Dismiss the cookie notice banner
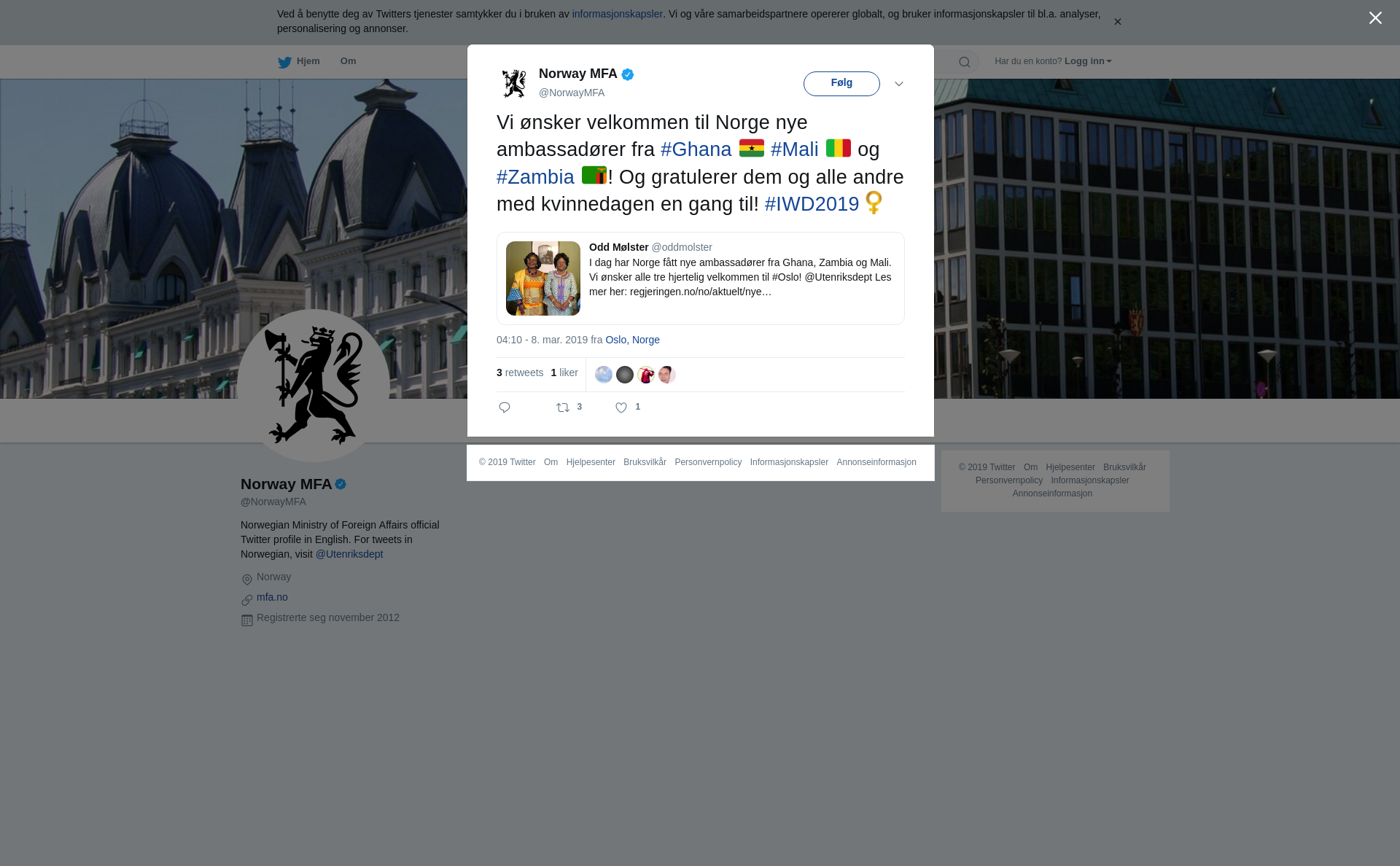The height and width of the screenshot is (866, 1400). [1117, 22]
